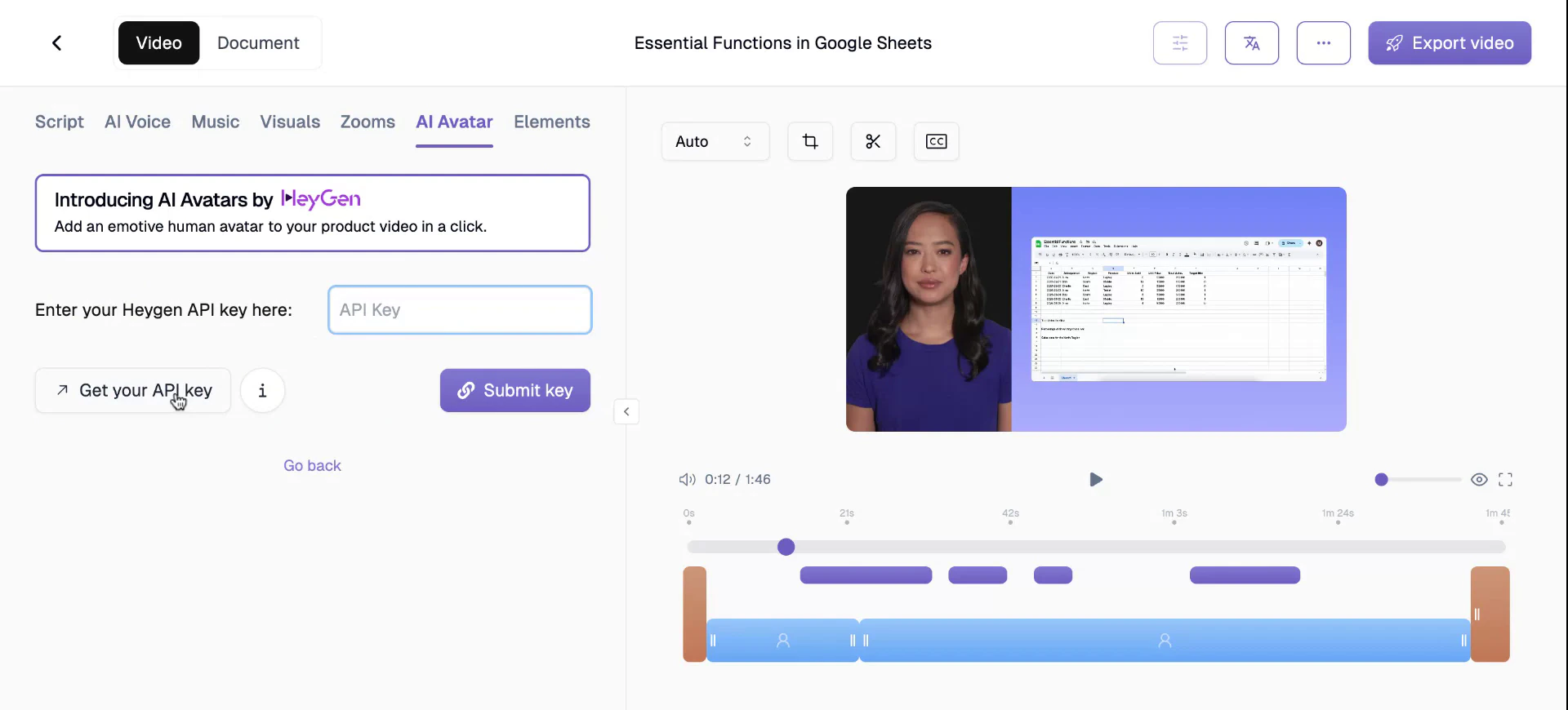1568x710 pixels.
Task: Switch to Document mode
Action: (x=258, y=43)
